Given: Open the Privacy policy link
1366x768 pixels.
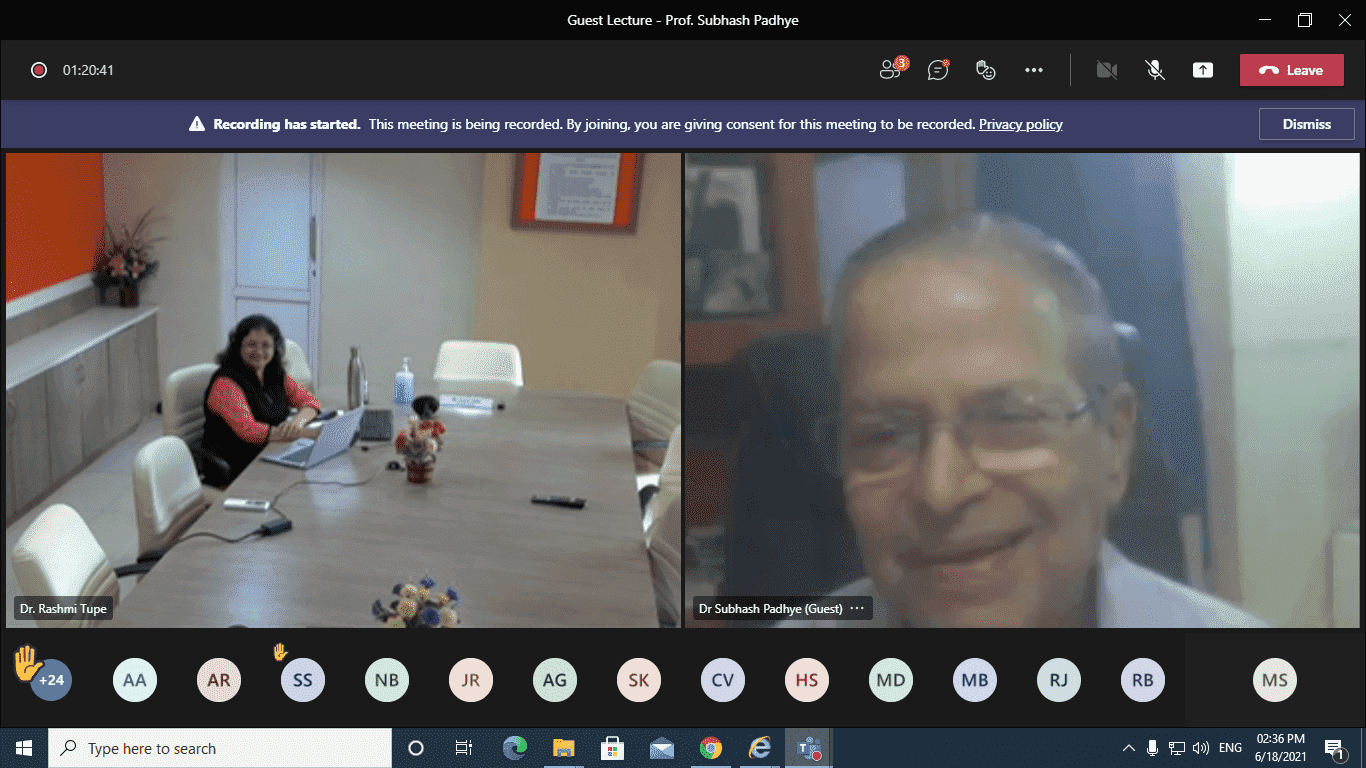Looking at the screenshot, I should coord(1020,124).
